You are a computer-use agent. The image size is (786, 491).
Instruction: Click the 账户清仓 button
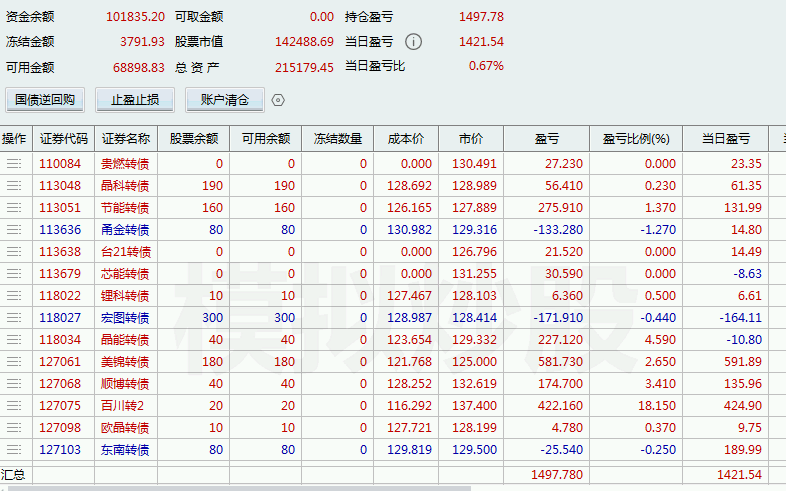224,100
